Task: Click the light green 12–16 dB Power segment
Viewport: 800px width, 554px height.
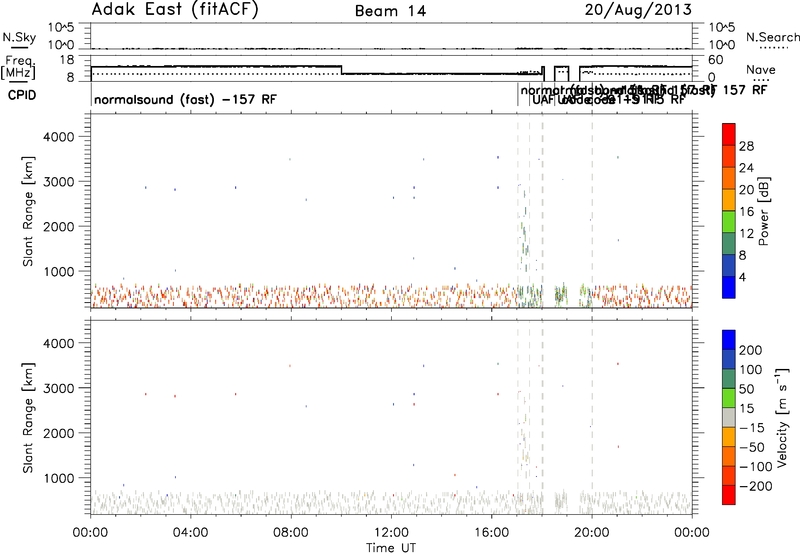Action: coord(729,222)
